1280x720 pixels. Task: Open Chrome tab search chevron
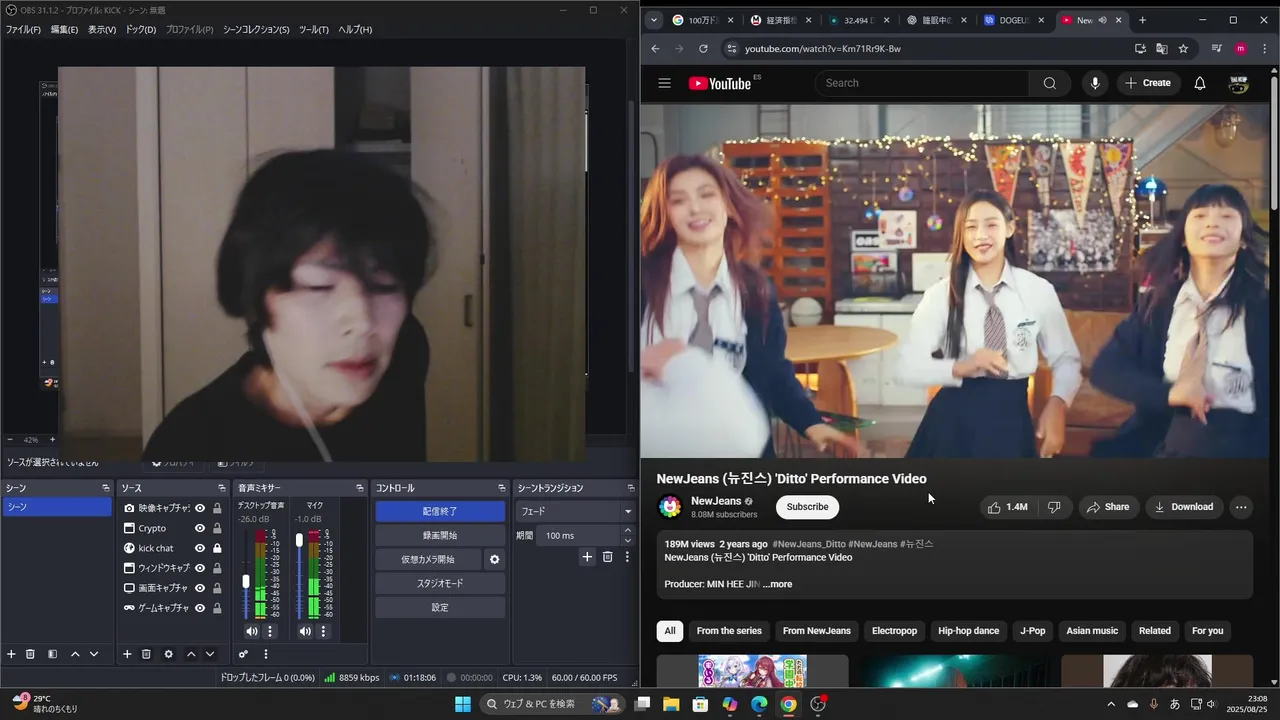point(654,20)
